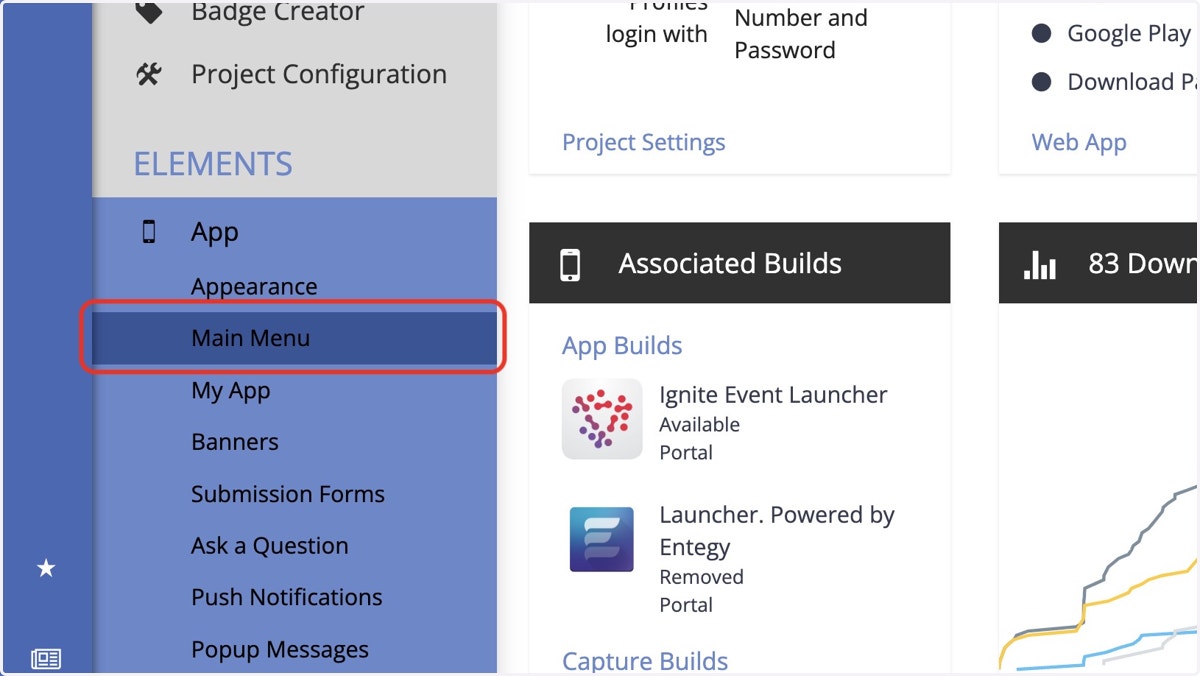Click the Launcher. Powered by Entegy name
The height and width of the screenshot is (676, 1200).
777,531
